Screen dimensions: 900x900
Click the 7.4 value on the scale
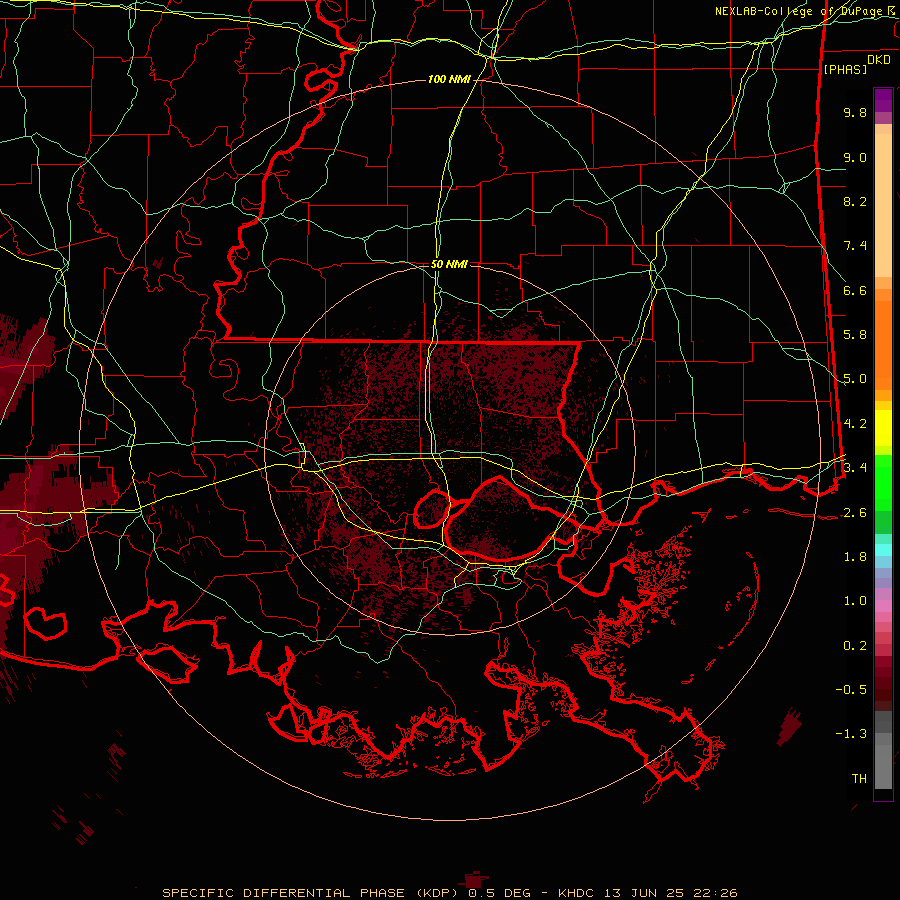pyautogui.click(x=855, y=246)
